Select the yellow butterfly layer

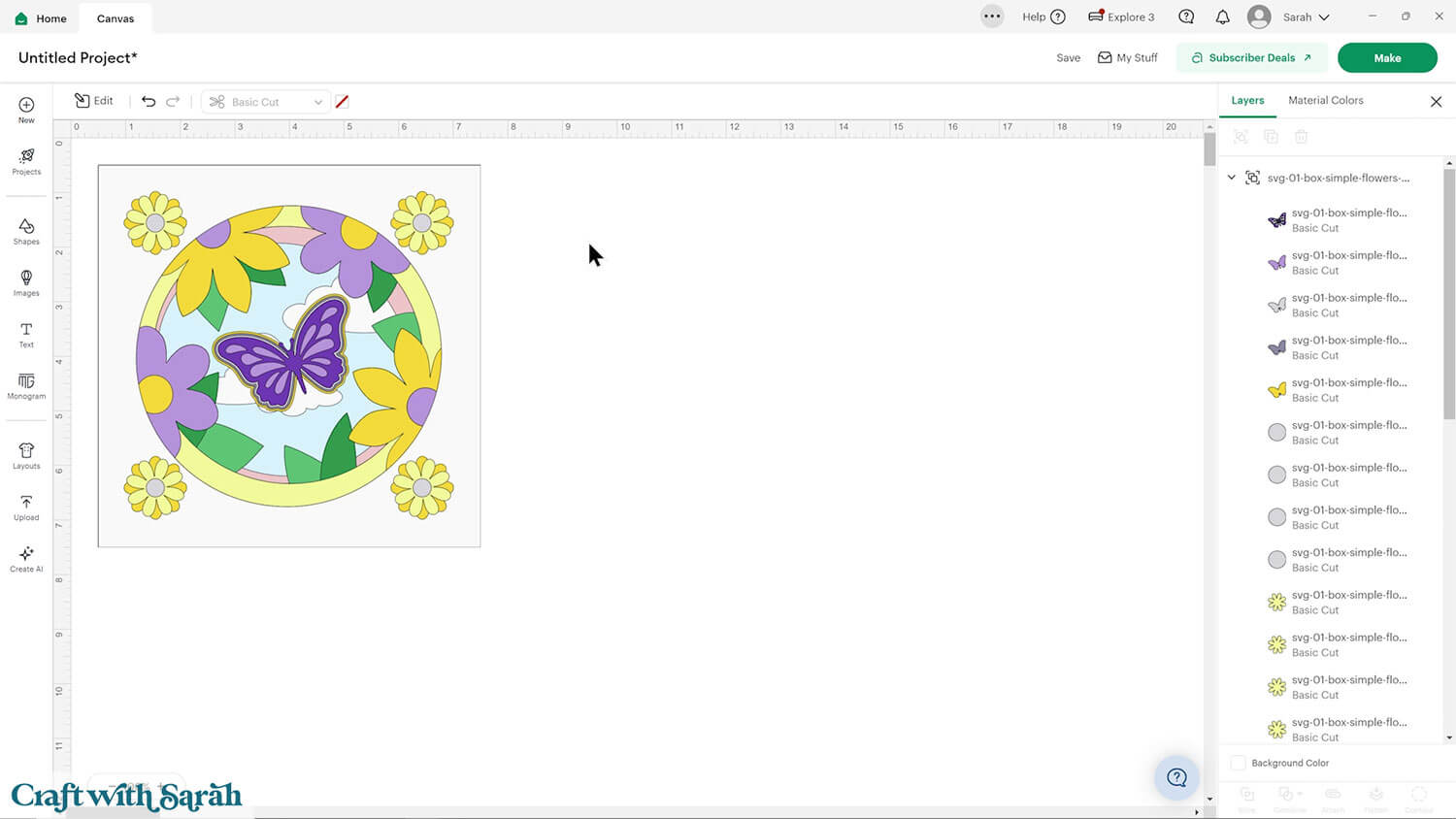click(x=1338, y=389)
